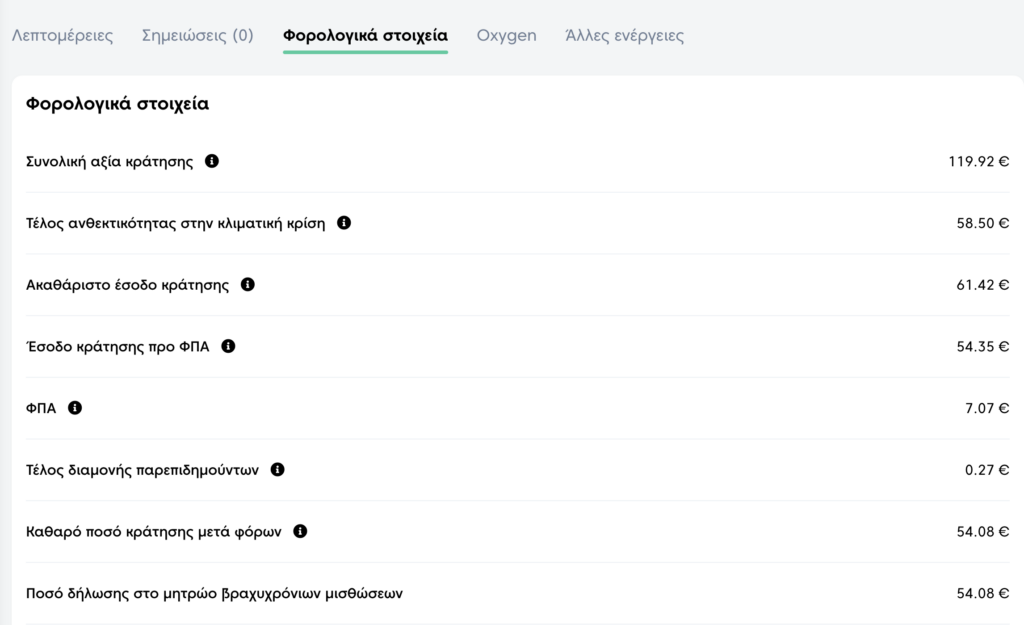Select the ΦΠΑ amount 7.07 €

[987, 408]
